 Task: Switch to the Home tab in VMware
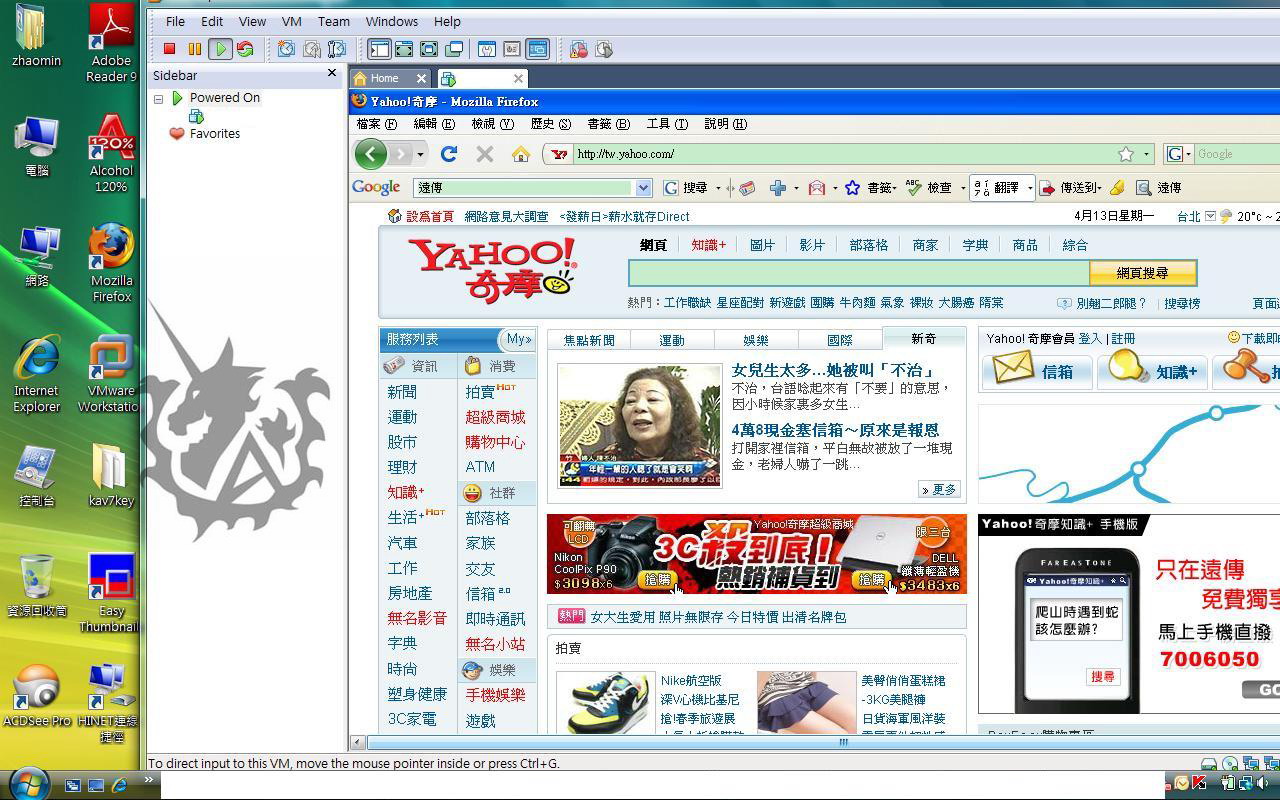(x=391, y=78)
